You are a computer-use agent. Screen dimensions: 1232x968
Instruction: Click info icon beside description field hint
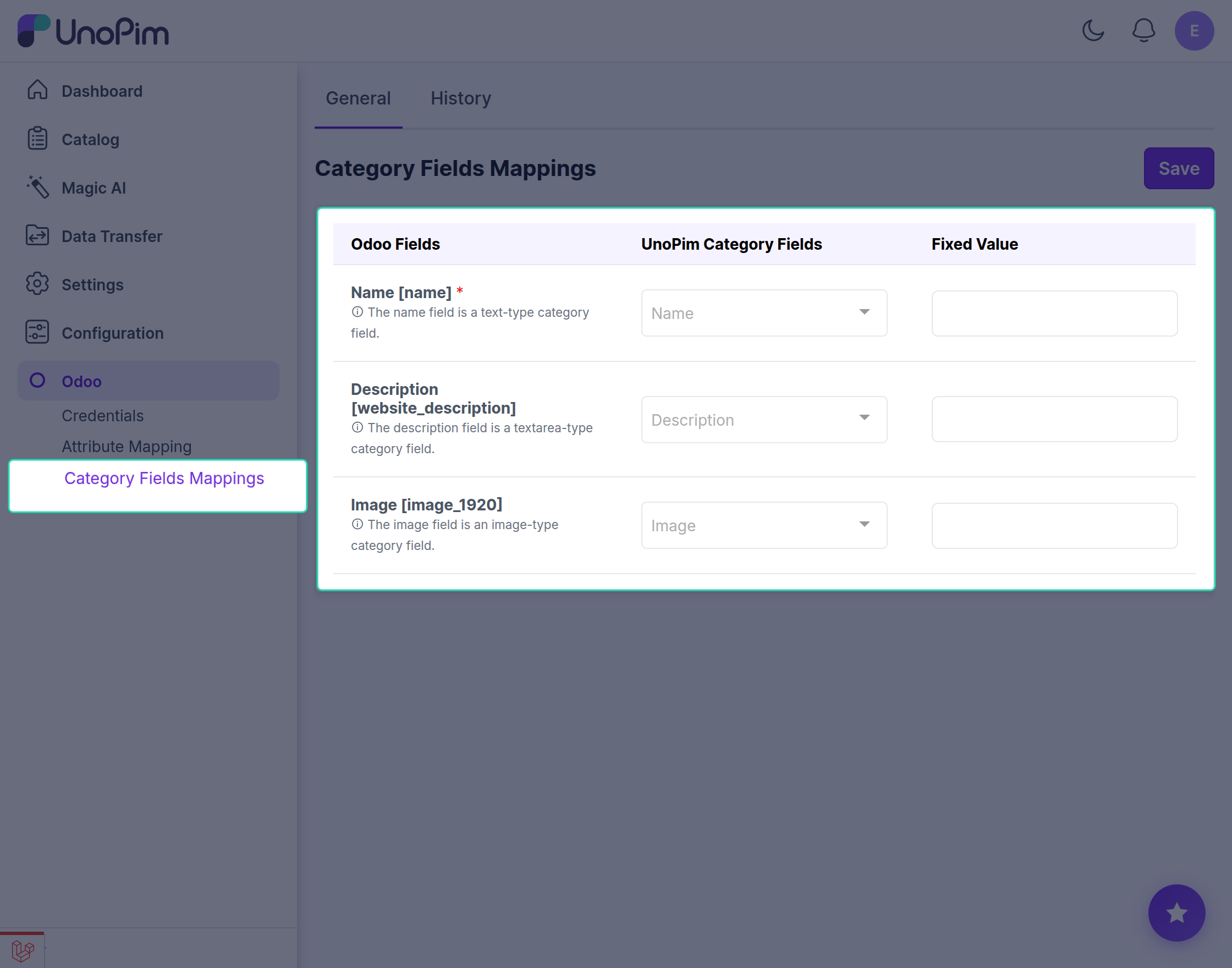coord(357,427)
